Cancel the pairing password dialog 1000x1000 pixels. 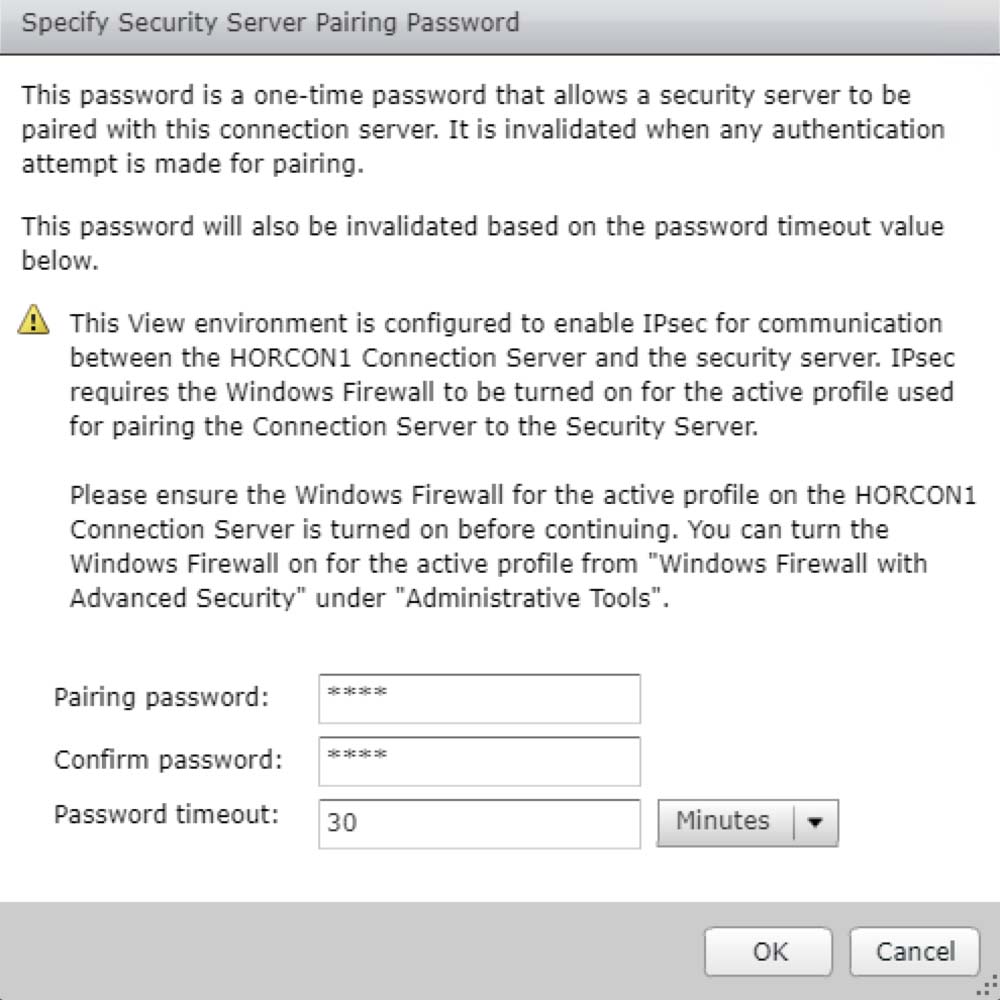(915, 951)
